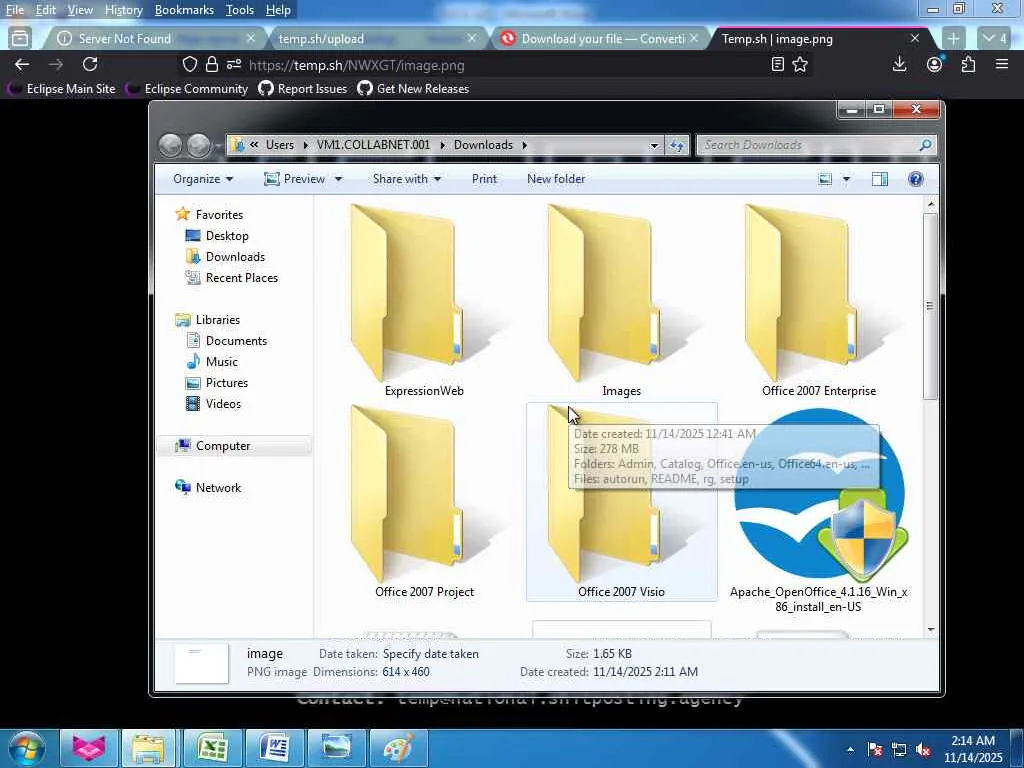Open the Share with dropdown

click(x=407, y=179)
